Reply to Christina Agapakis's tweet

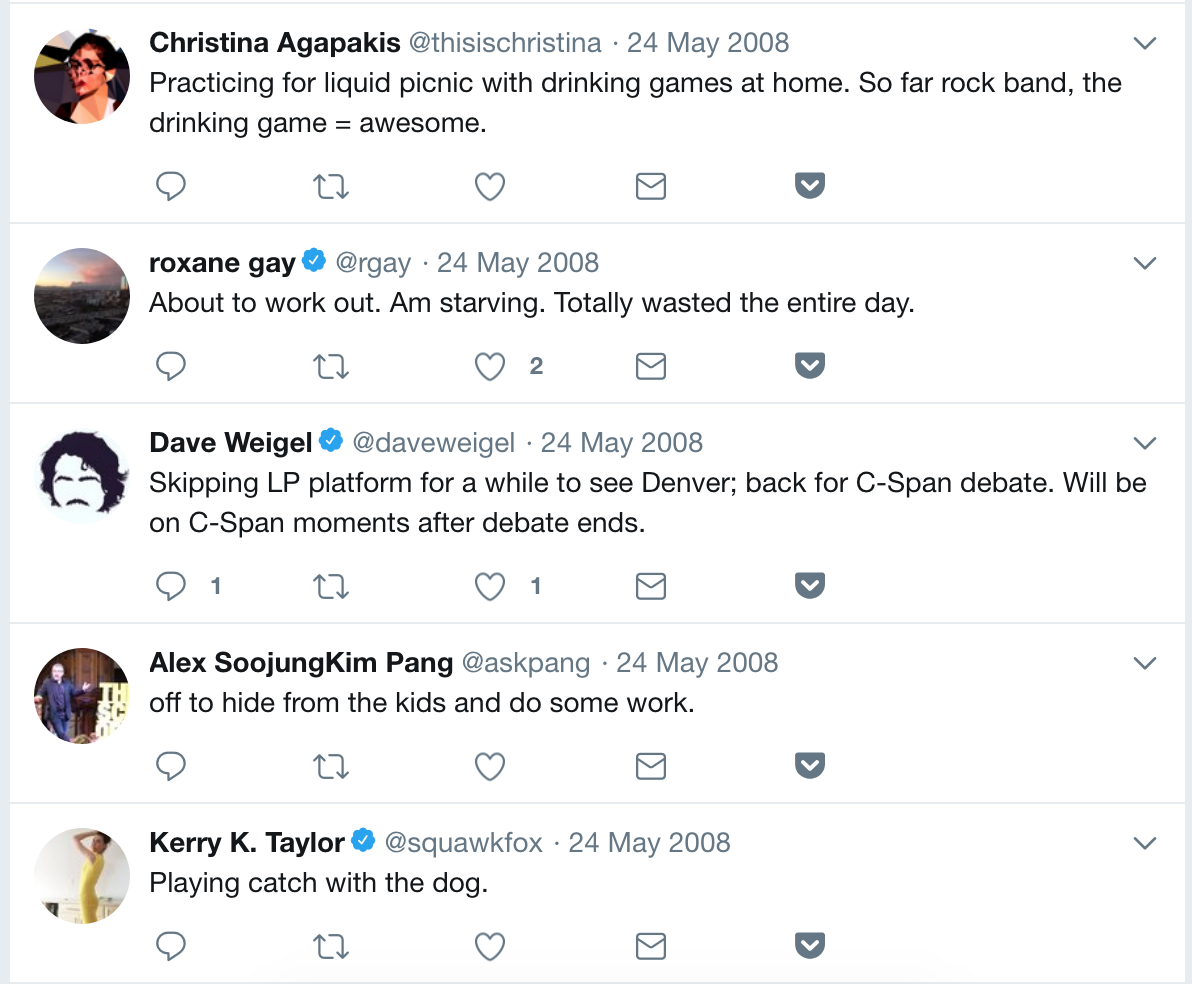click(171, 186)
